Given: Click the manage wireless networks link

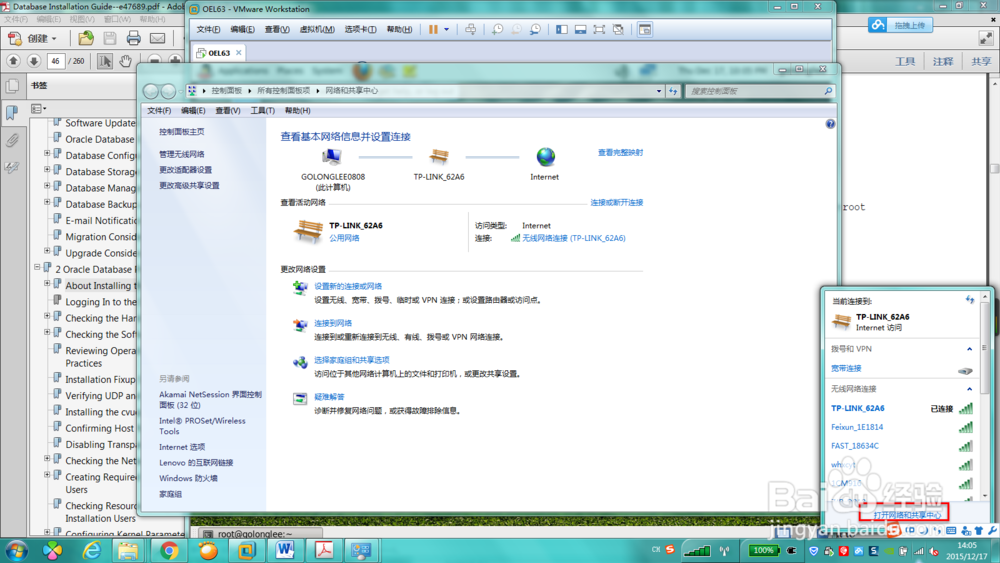Looking at the screenshot, I should [182, 154].
